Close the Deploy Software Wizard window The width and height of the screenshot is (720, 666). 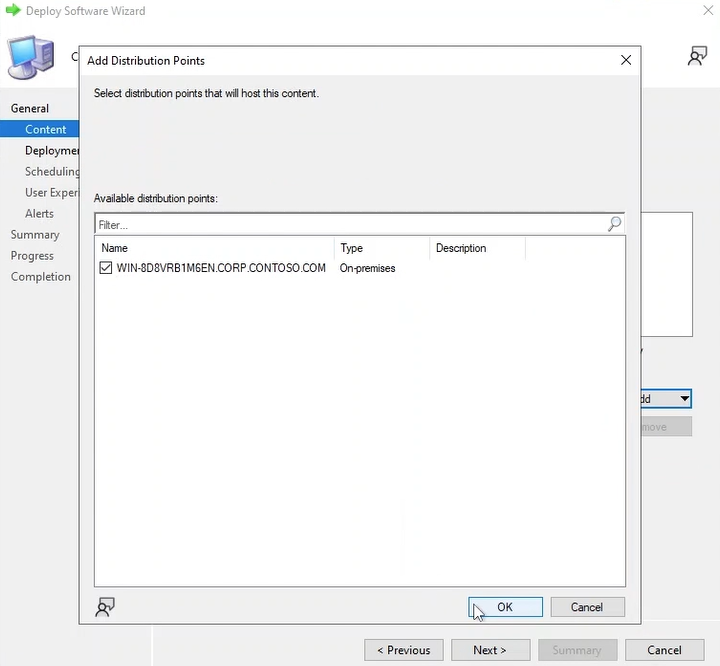point(708,10)
